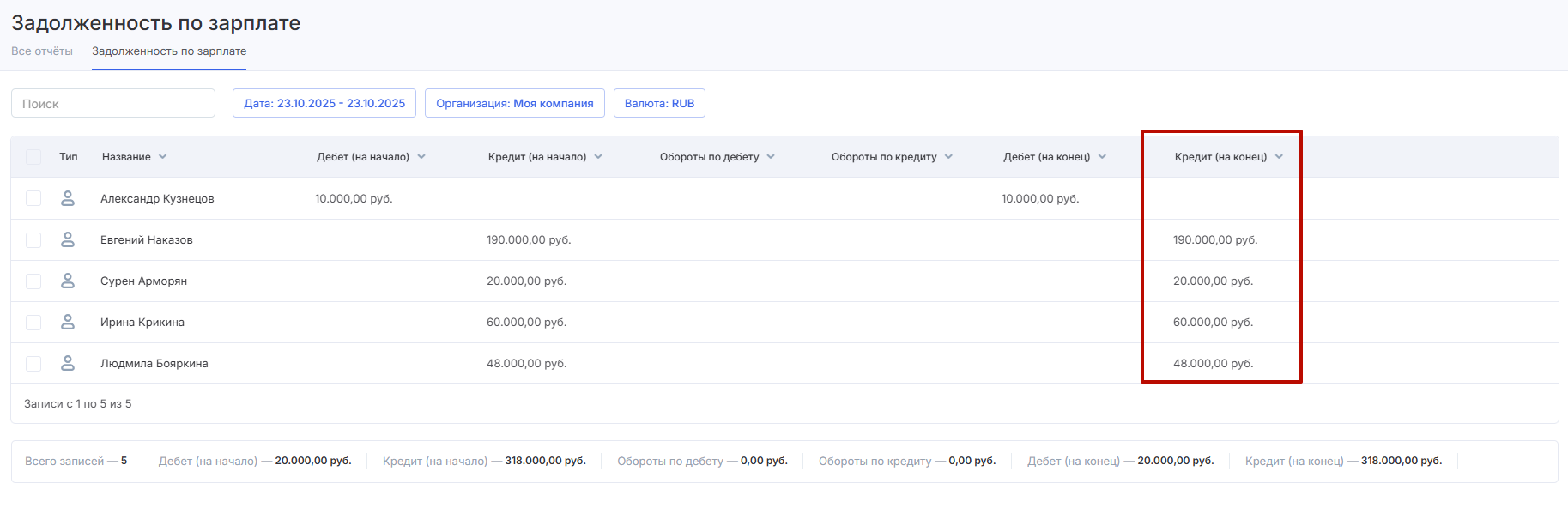The image size is (1568, 532).
Task: Open the Кредит (на конец) column chevron
Action: tap(1279, 157)
